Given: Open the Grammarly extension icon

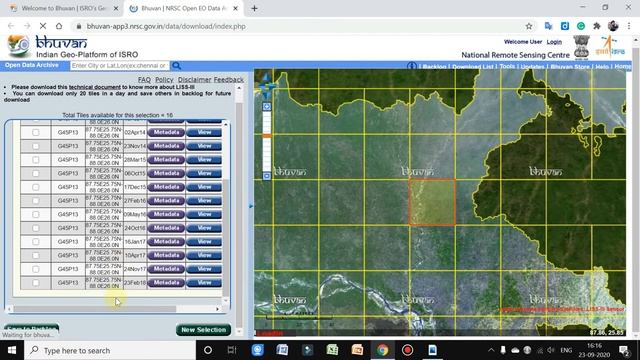Looking at the screenshot, I should (x=580, y=26).
